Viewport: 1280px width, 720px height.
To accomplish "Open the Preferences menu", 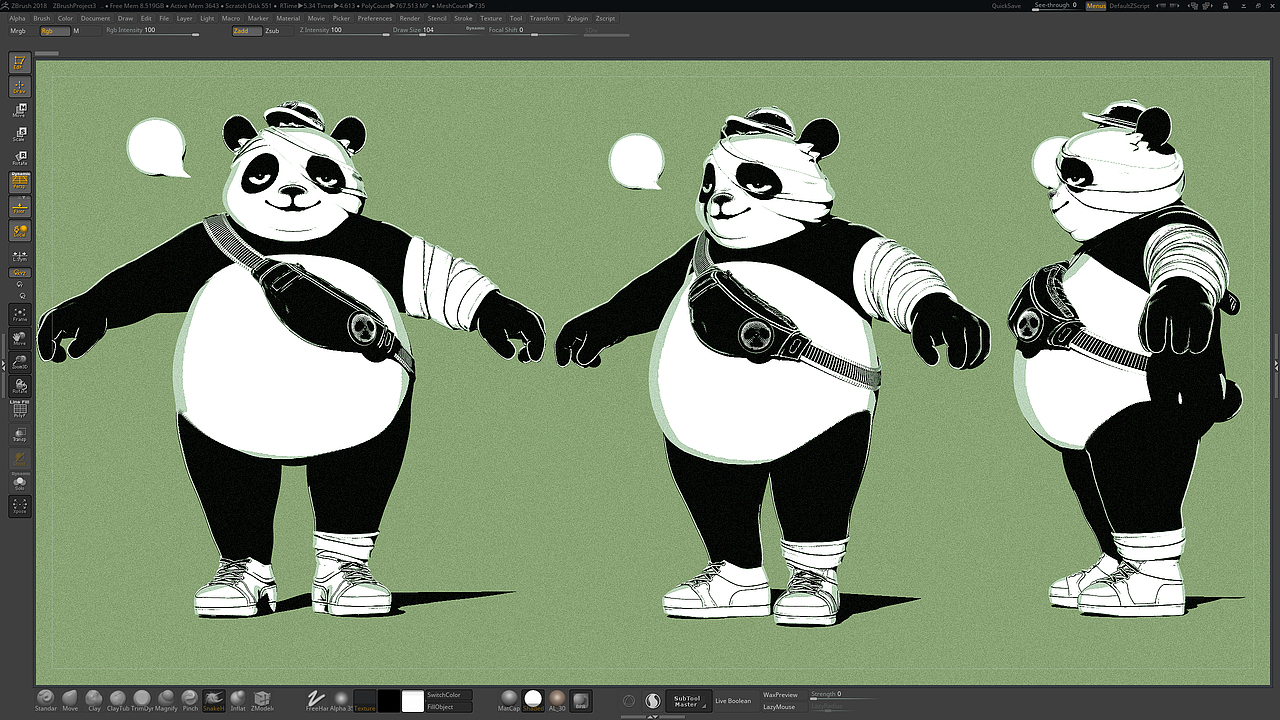I will tap(375, 18).
